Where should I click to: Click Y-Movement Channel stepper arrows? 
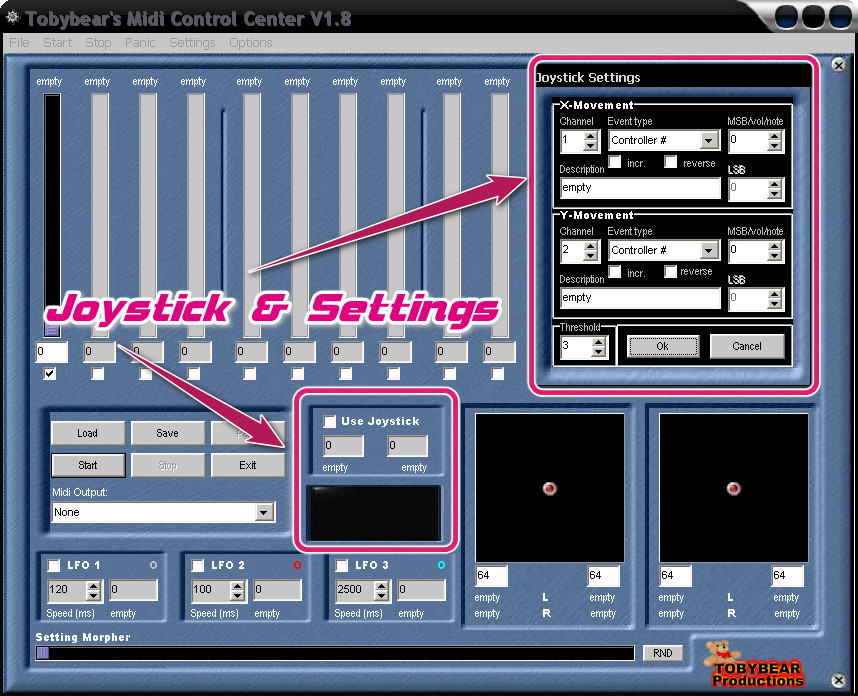tap(590, 251)
